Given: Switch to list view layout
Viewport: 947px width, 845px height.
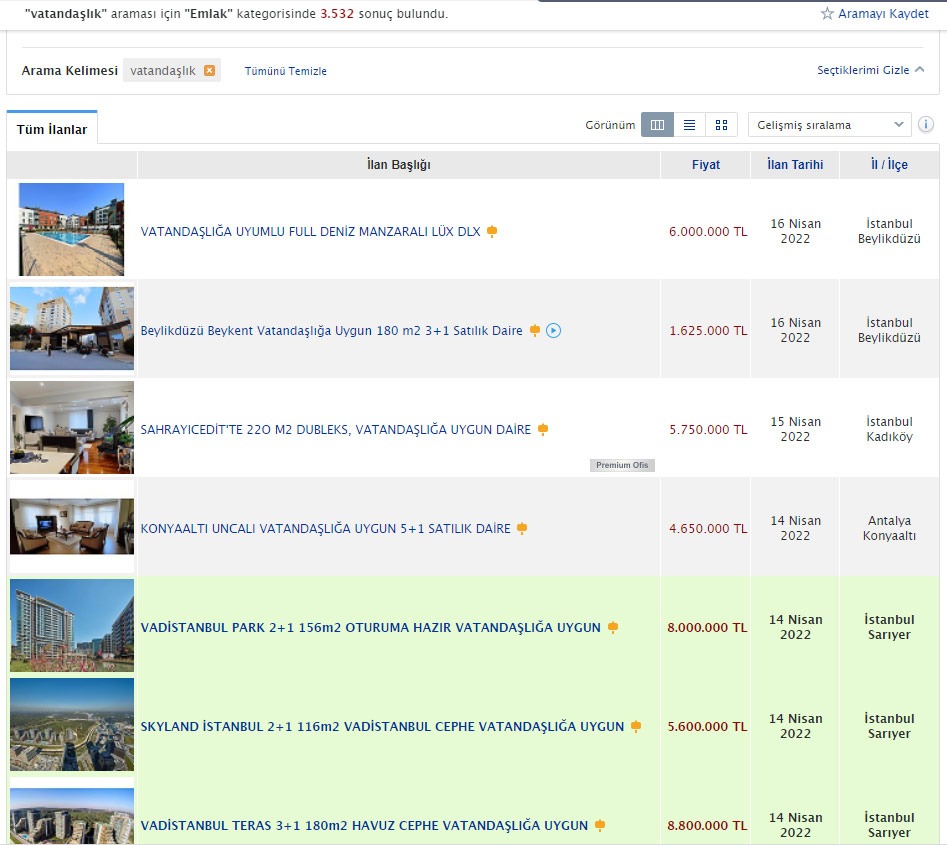Looking at the screenshot, I should coord(689,125).
